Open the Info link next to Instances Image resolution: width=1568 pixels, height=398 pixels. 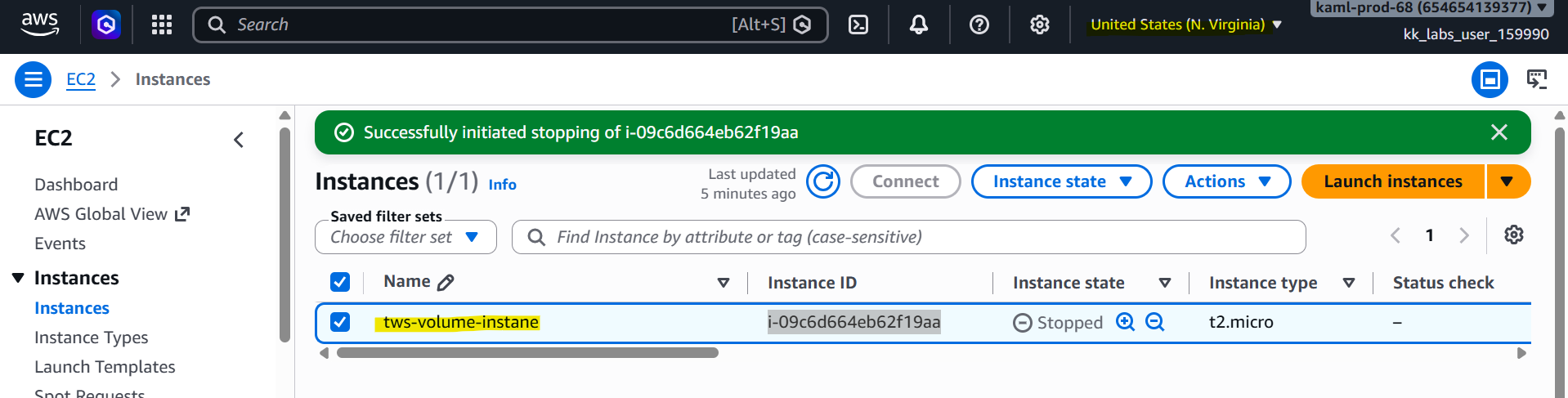click(502, 185)
